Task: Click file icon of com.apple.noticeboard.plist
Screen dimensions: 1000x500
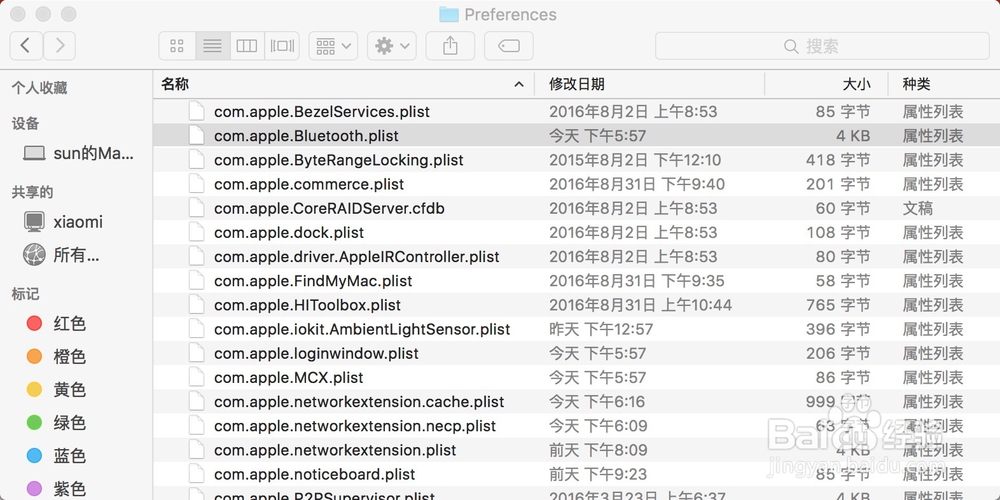Action: coord(196,474)
